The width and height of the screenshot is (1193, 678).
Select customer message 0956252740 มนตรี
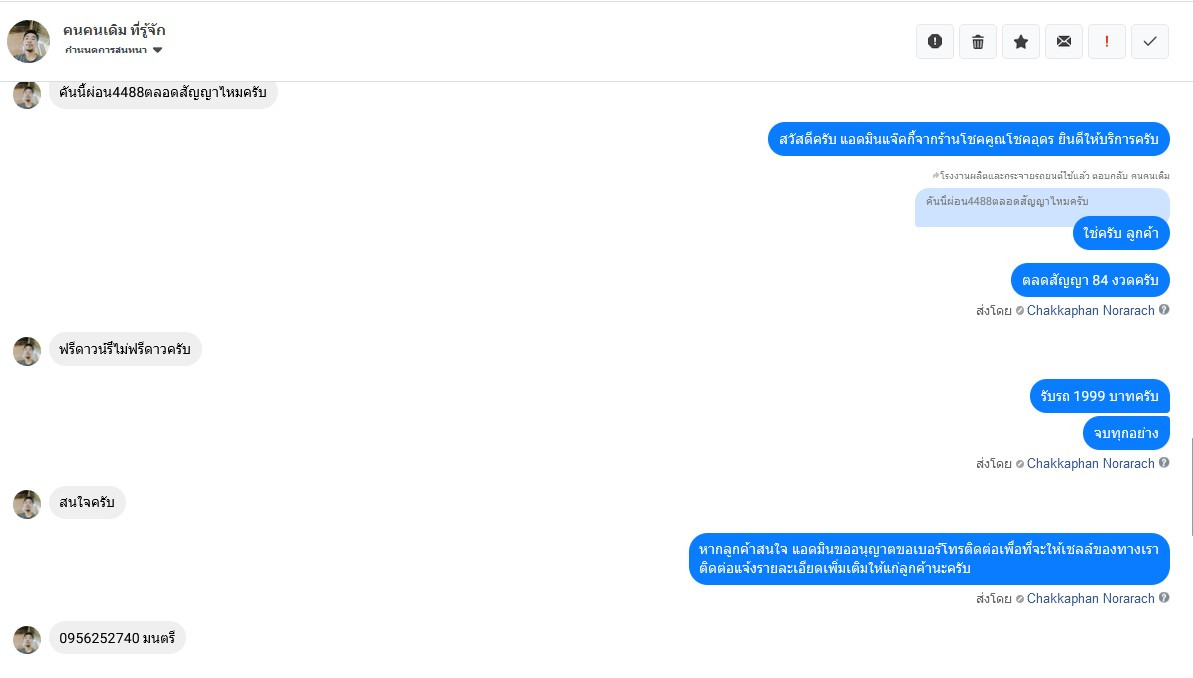click(117, 638)
